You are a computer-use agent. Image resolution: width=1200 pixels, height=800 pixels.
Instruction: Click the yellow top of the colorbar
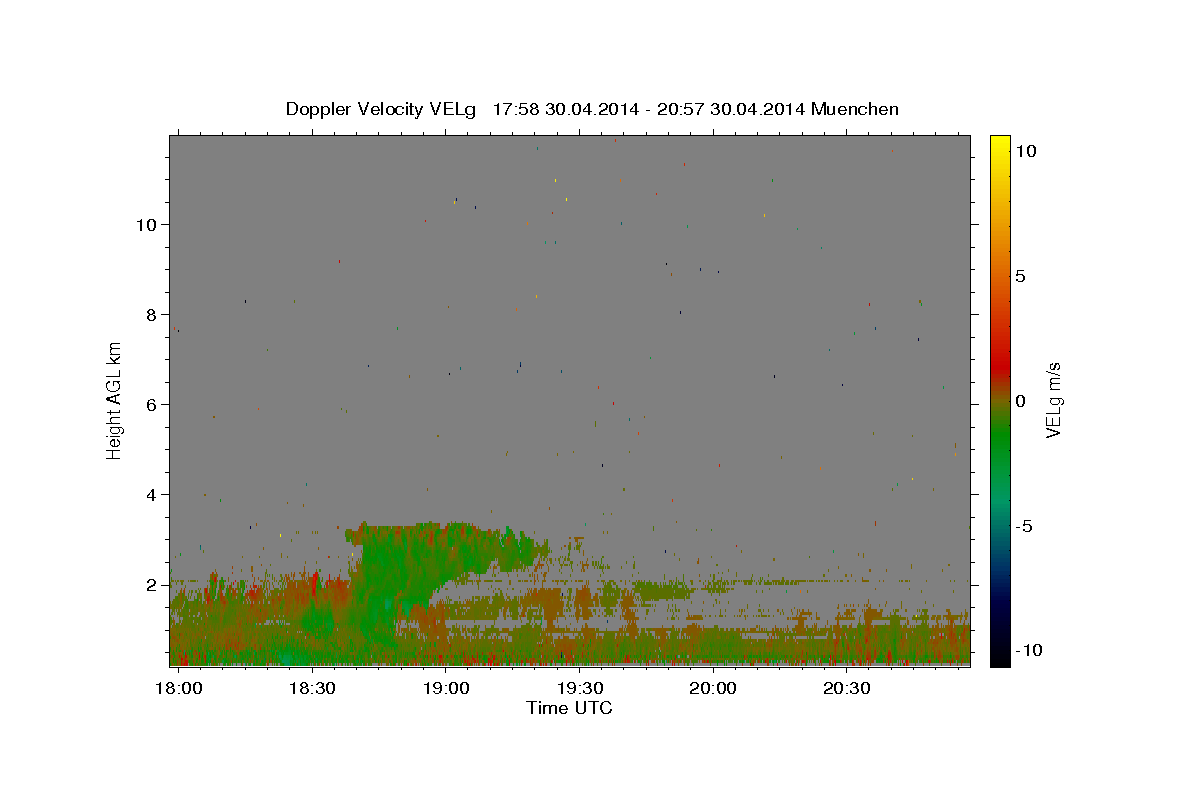(999, 142)
